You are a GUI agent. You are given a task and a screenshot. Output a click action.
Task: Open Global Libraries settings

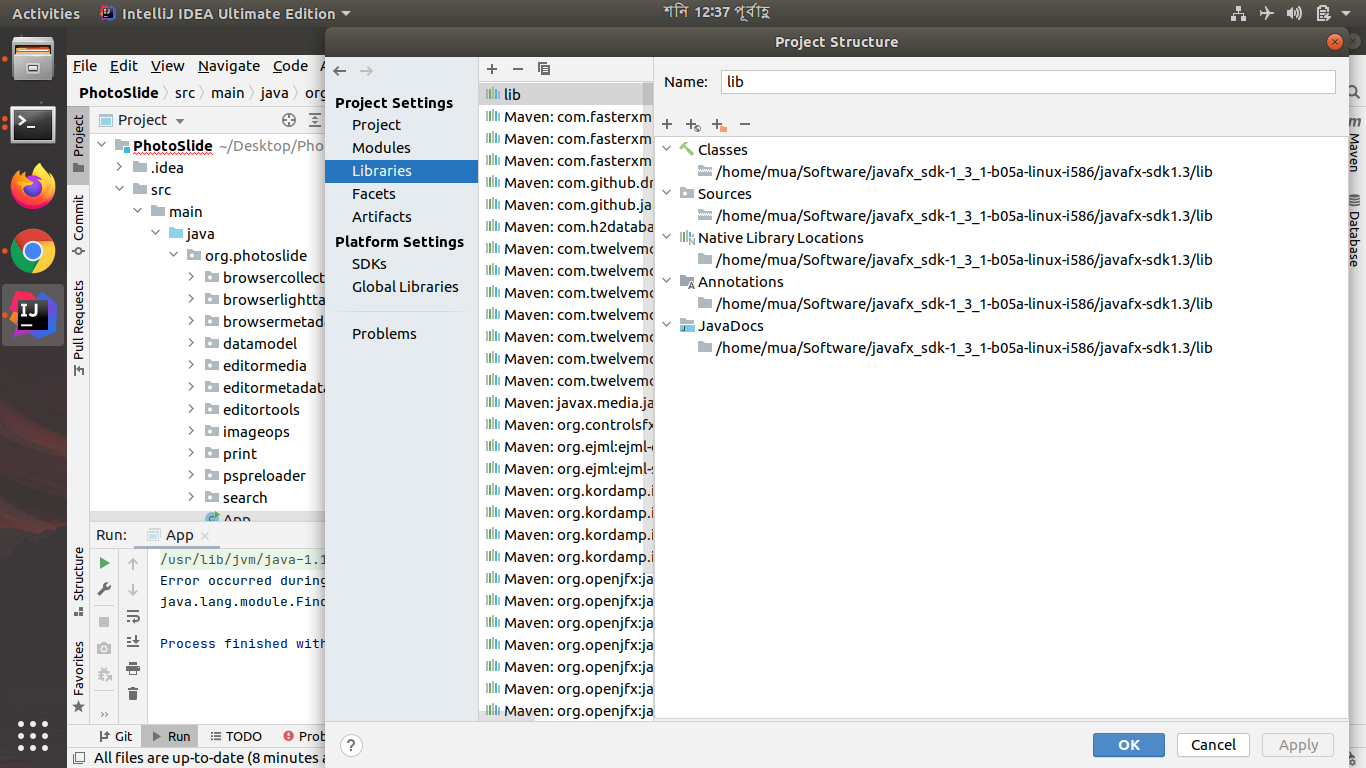coord(405,287)
